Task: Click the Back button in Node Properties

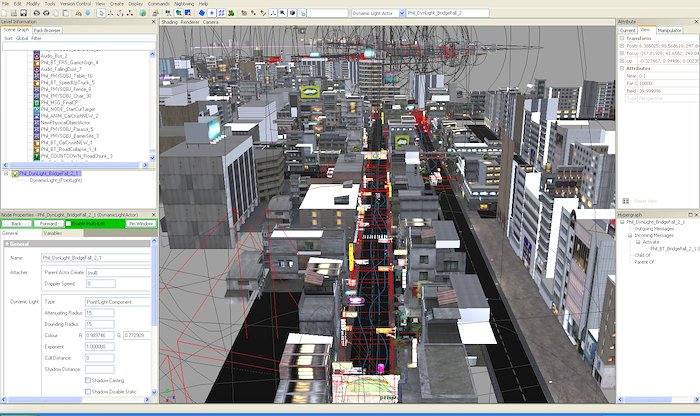Action: [15, 224]
